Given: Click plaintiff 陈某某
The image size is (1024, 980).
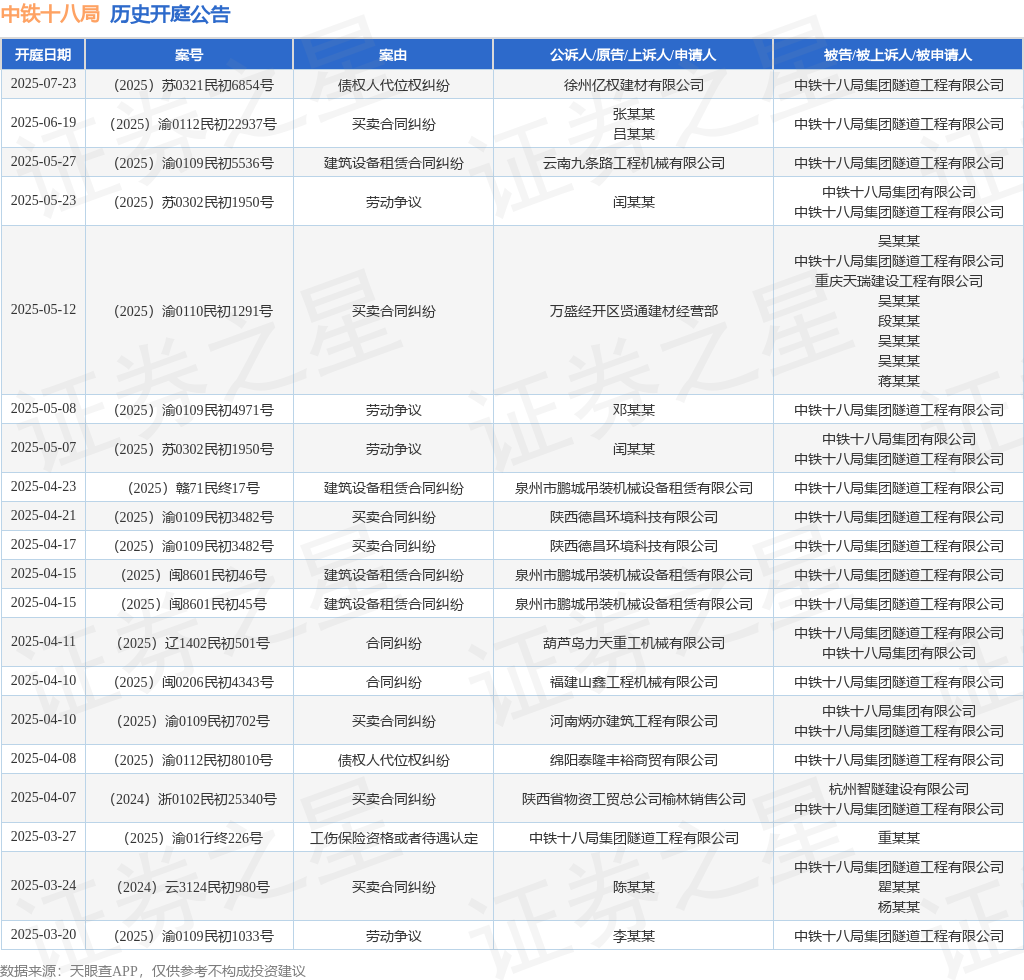Looking at the screenshot, I should 633,887.
